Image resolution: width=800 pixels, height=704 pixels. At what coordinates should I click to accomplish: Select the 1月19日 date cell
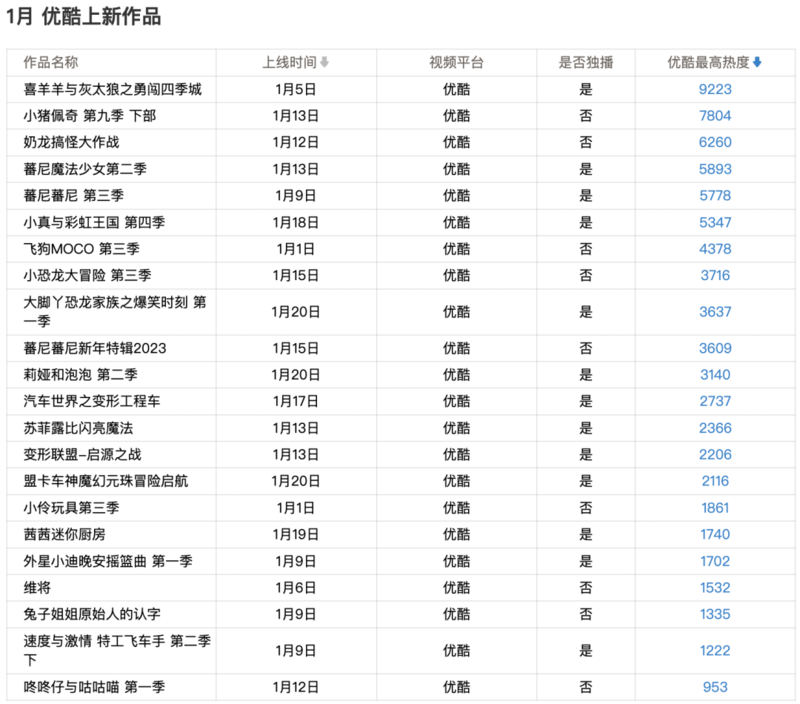pyautogui.click(x=296, y=535)
